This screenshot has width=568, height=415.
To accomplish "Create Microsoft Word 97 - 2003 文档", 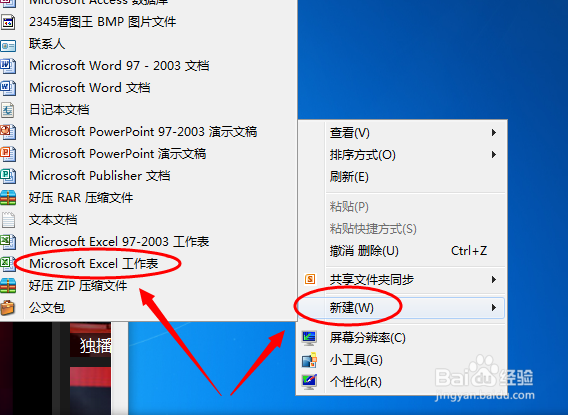I will pyautogui.click(x=119, y=66).
